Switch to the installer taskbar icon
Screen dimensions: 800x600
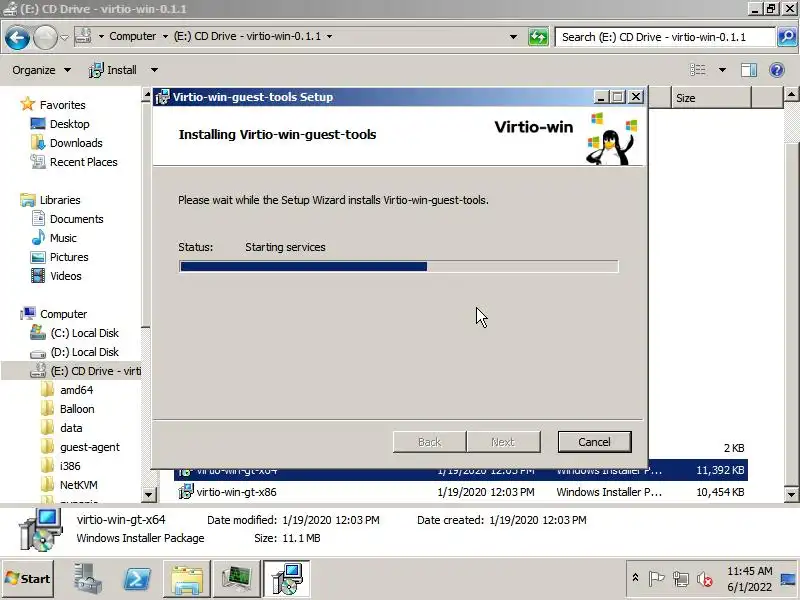(x=286, y=579)
